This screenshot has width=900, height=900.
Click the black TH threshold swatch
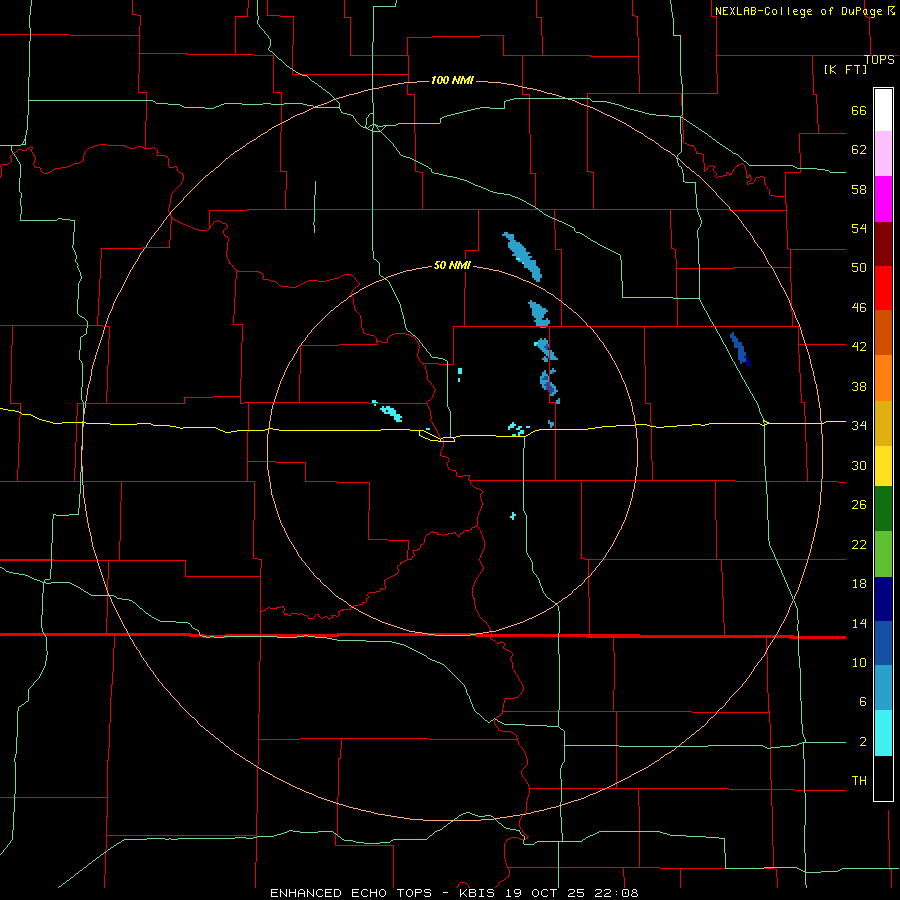tap(883, 778)
